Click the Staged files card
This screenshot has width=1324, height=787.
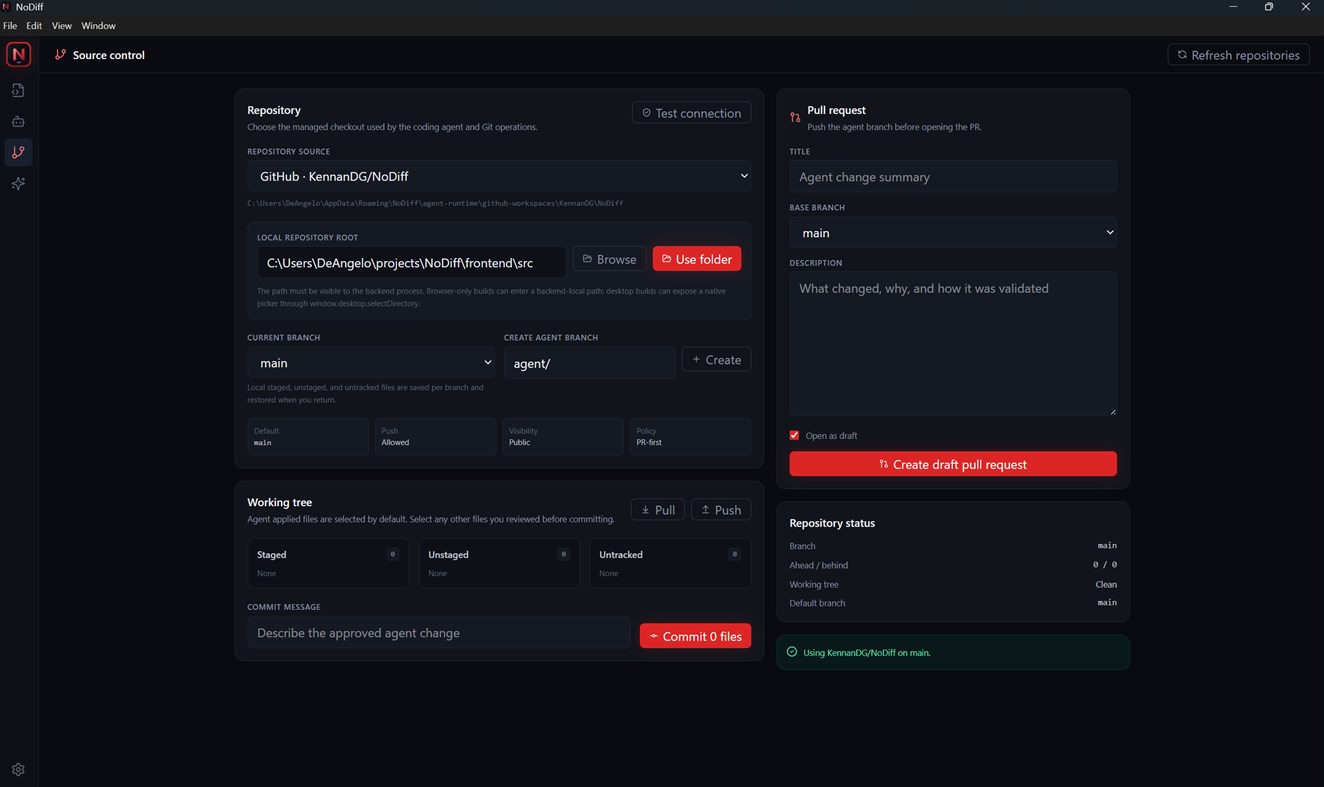point(328,563)
